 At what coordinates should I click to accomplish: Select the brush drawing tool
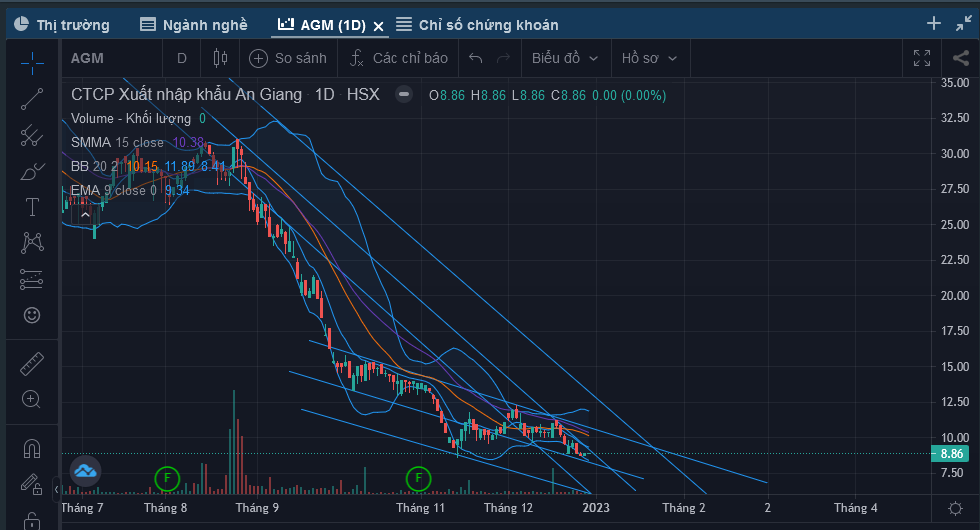(x=32, y=171)
